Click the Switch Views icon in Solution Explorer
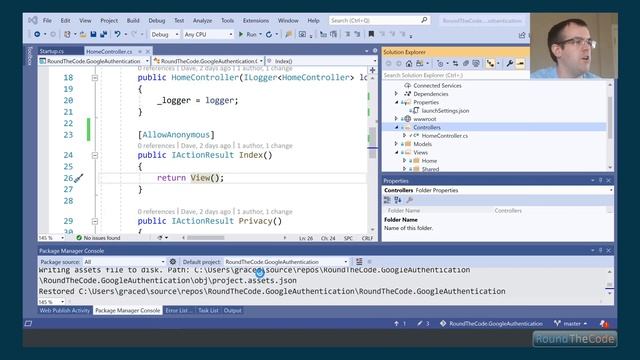 point(419,64)
